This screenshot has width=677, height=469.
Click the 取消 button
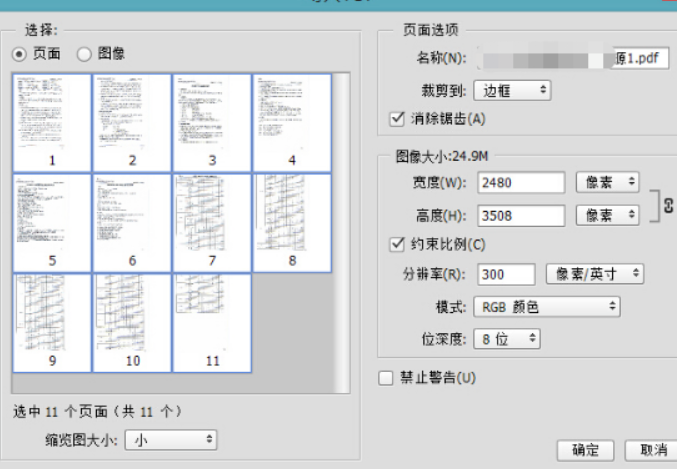click(651, 450)
